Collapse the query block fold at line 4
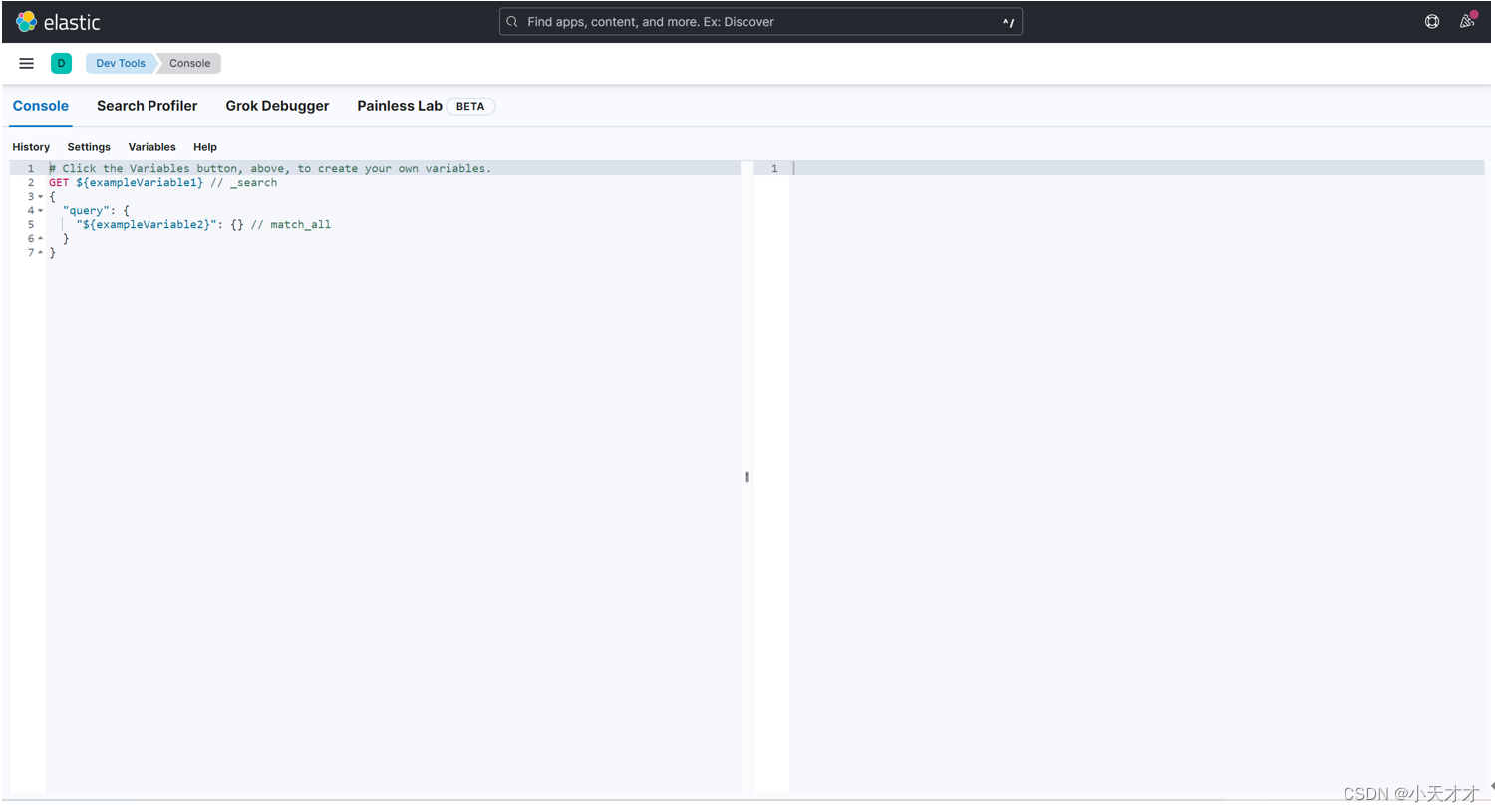The image size is (1495, 812). click(x=40, y=211)
